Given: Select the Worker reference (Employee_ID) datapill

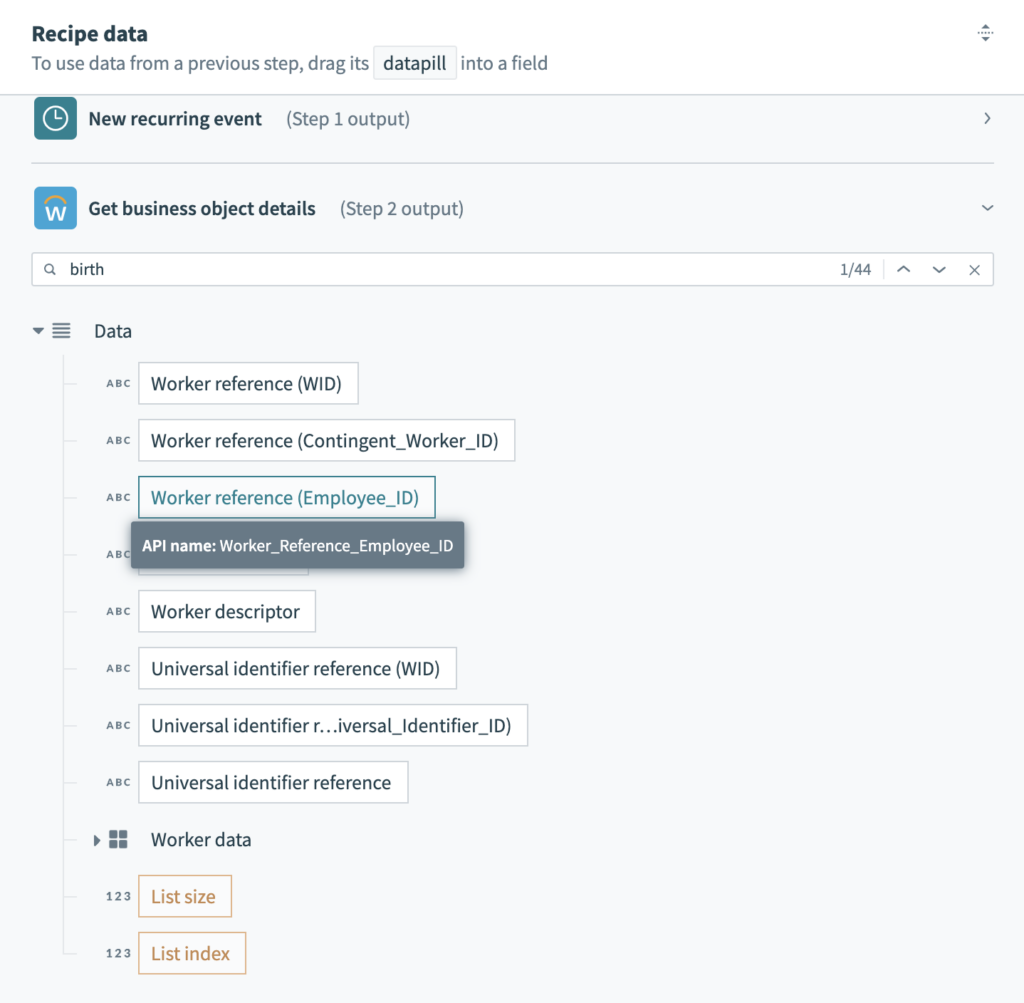Looking at the screenshot, I should click(286, 497).
